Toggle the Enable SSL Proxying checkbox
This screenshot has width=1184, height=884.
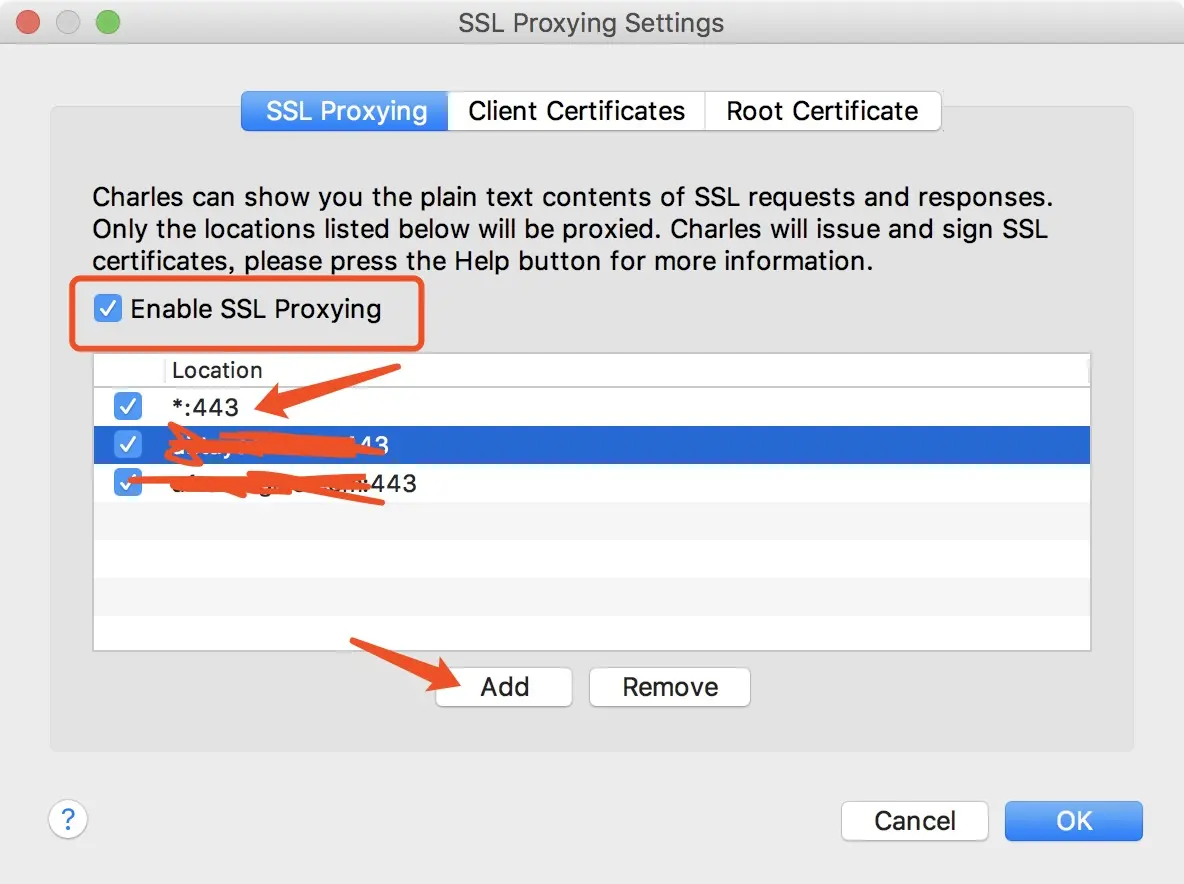[x=107, y=308]
